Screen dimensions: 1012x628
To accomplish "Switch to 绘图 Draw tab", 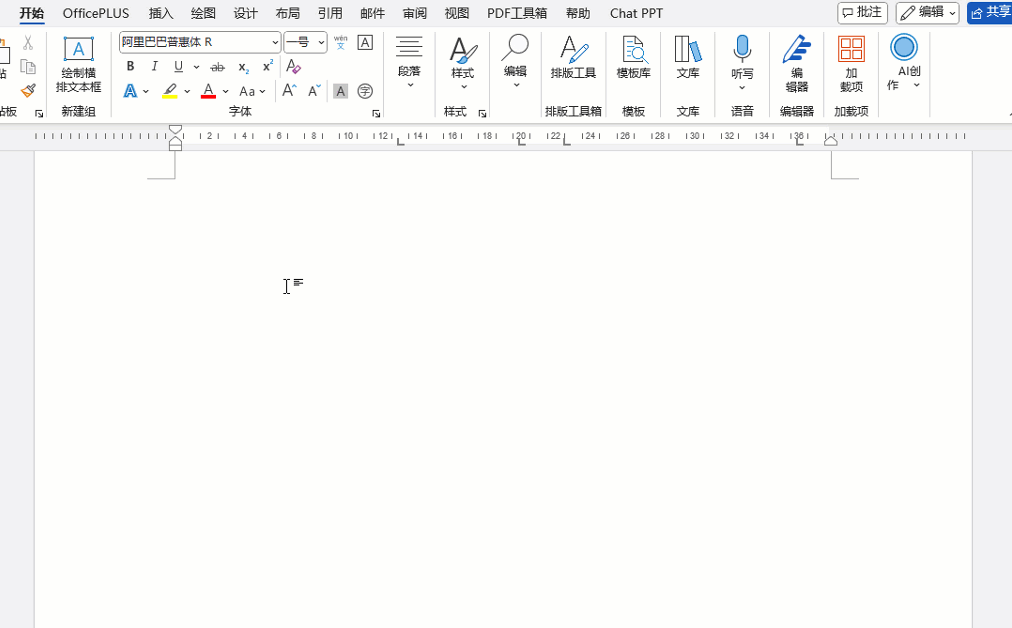I will click(203, 14).
